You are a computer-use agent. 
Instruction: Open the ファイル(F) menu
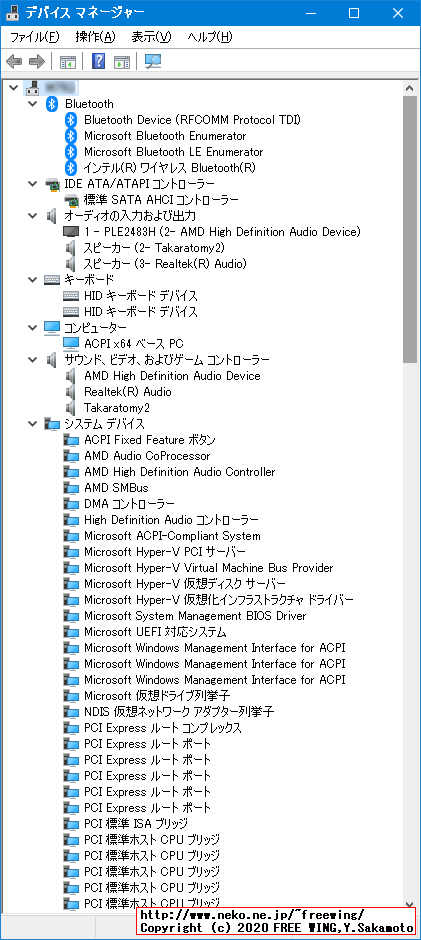pos(35,37)
